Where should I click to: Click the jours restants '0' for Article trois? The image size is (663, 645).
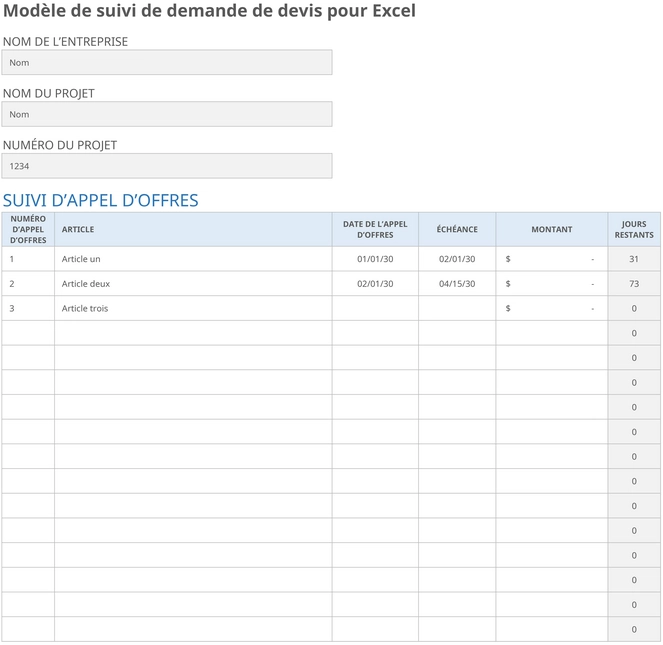(x=634, y=308)
